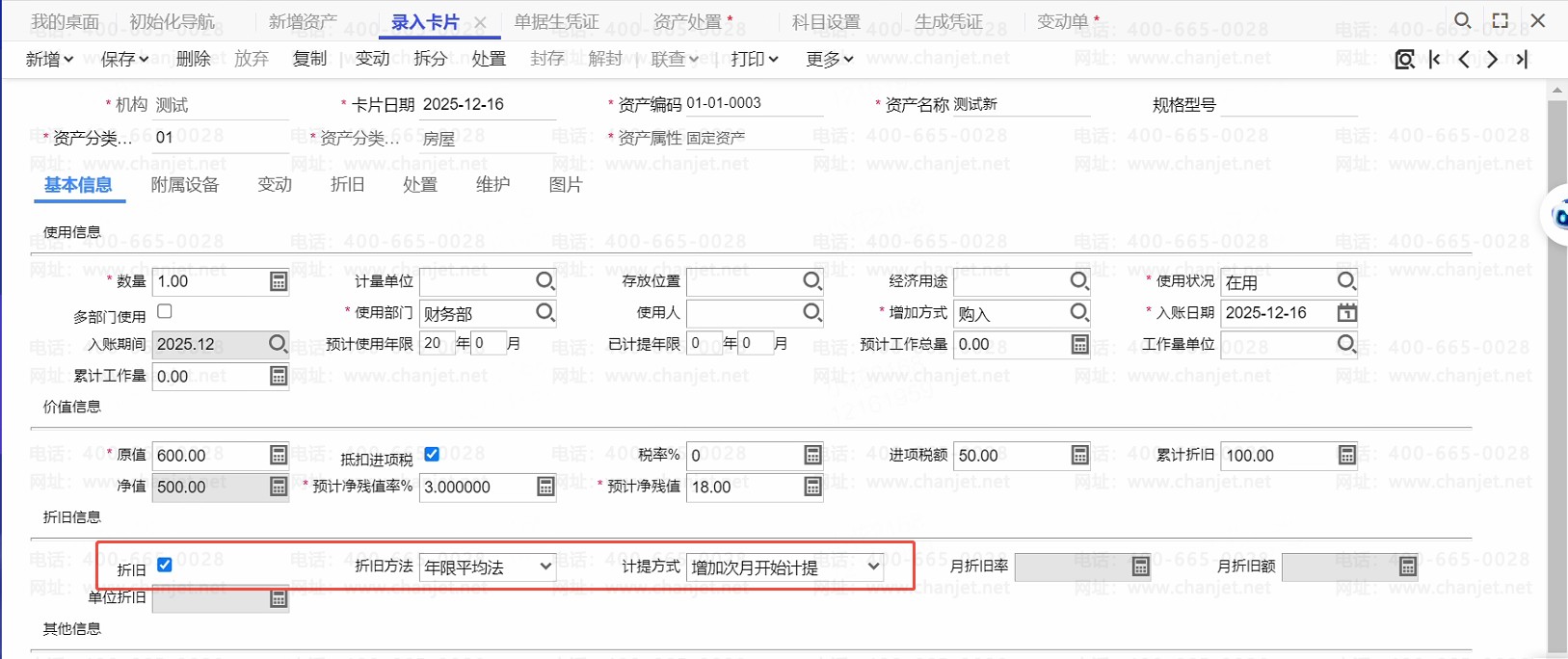Image resolution: width=1568 pixels, height=659 pixels.
Task: Open lookup for 入账期间 field
Action: tap(278, 344)
